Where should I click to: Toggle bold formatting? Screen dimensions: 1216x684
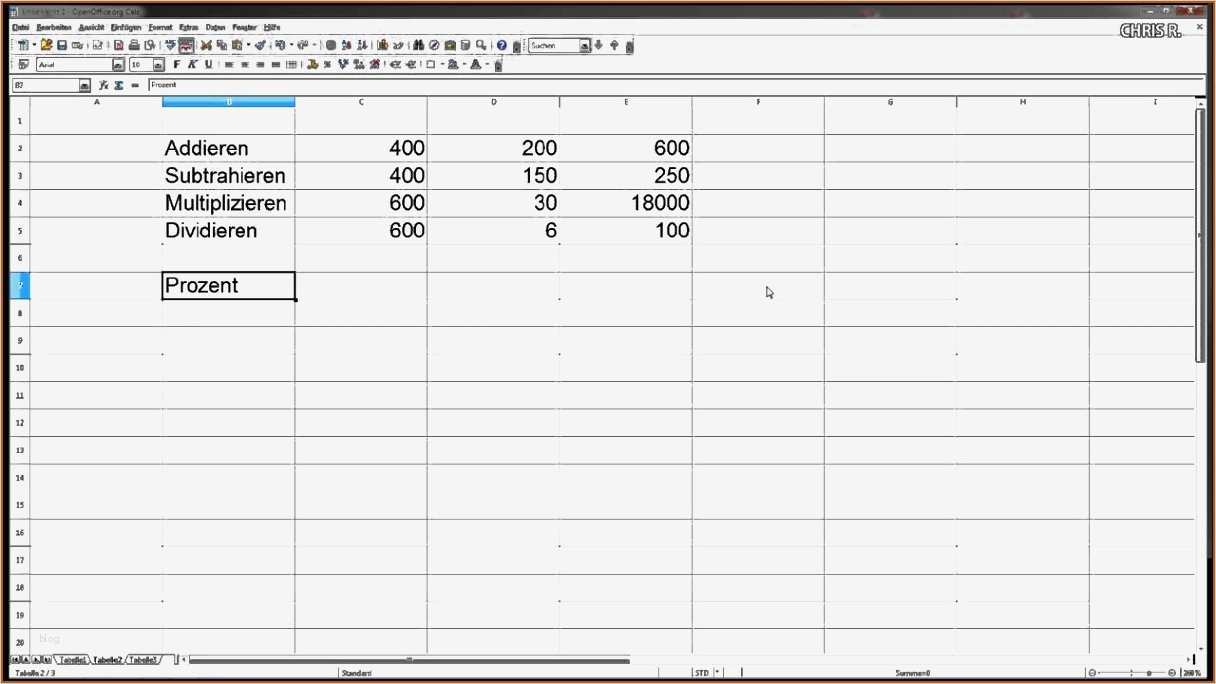pos(176,64)
